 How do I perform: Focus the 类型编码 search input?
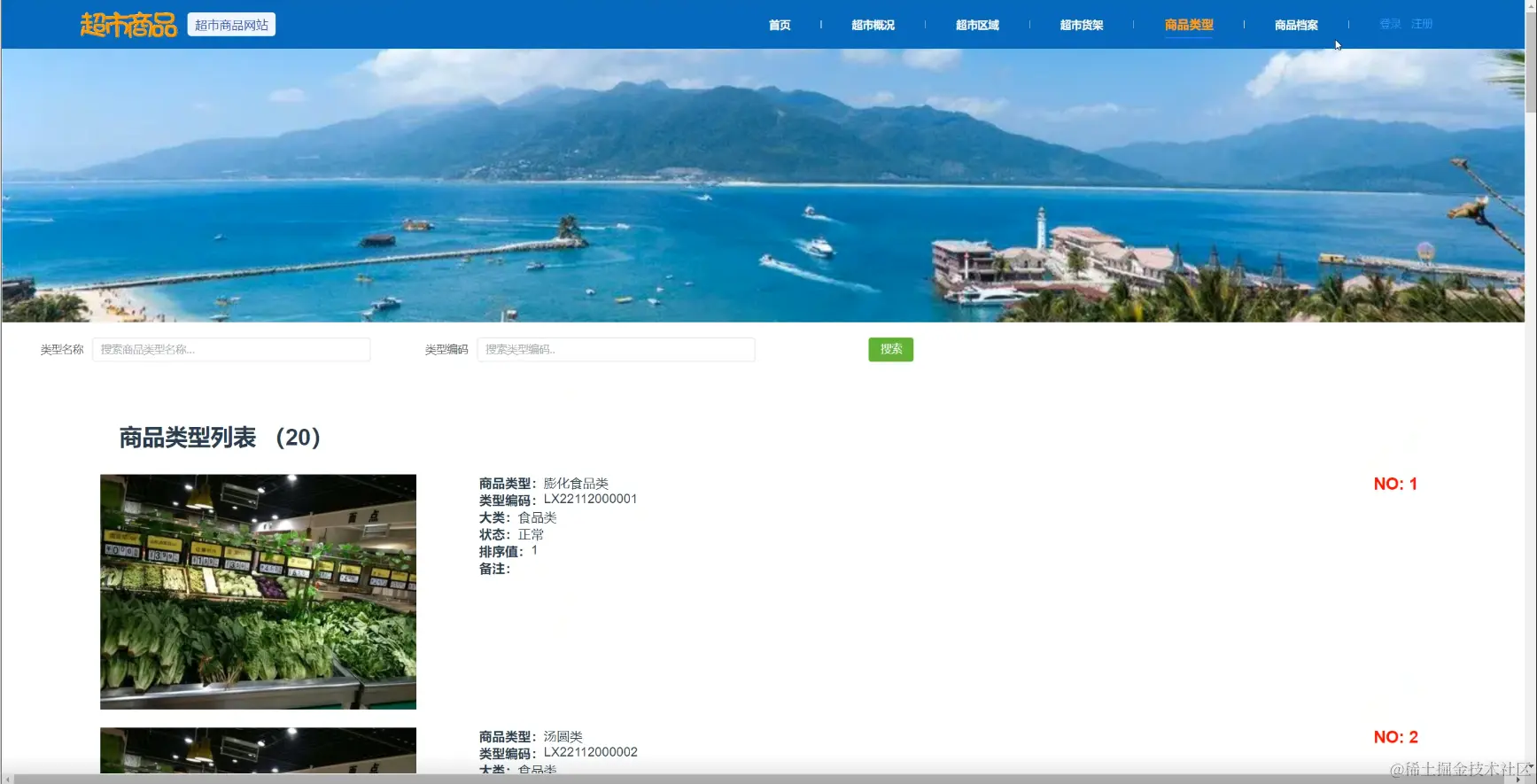[616, 349]
